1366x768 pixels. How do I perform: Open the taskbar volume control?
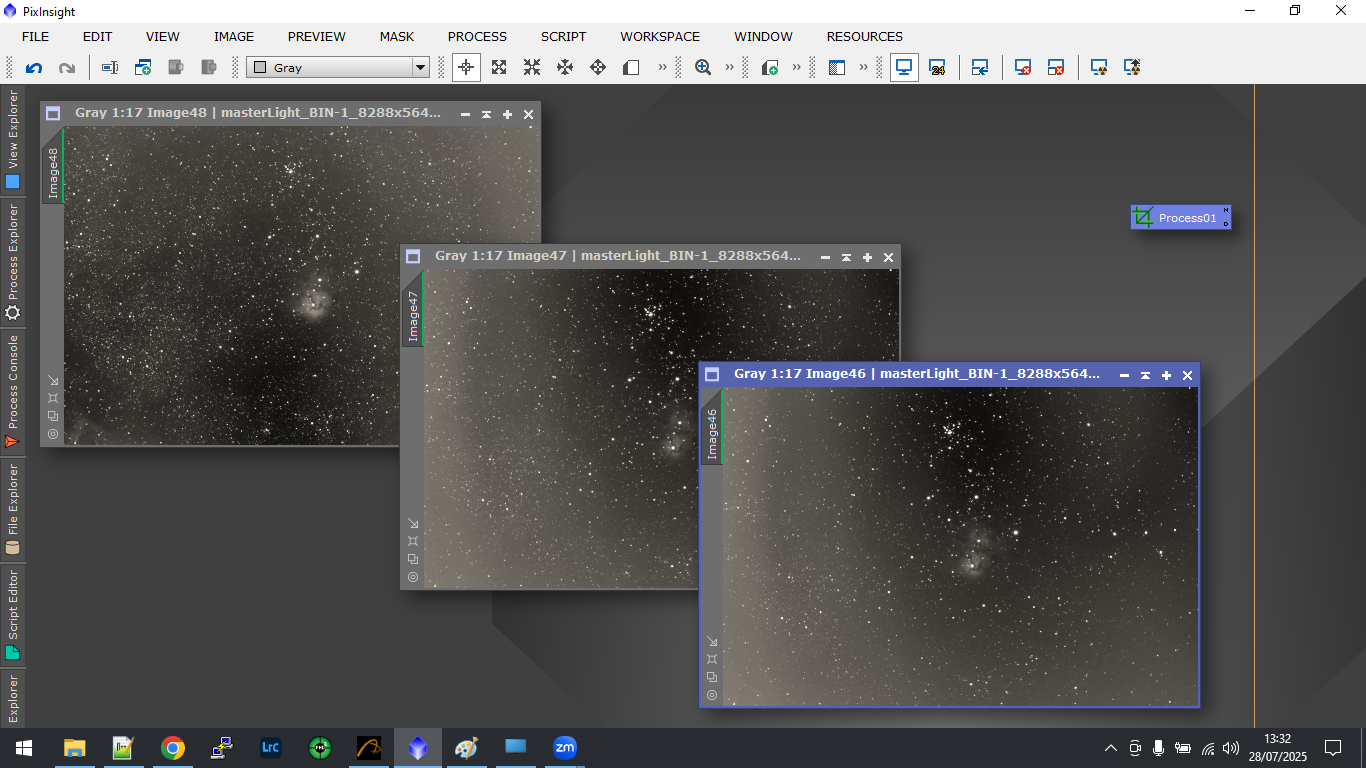pyautogui.click(x=1231, y=748)
